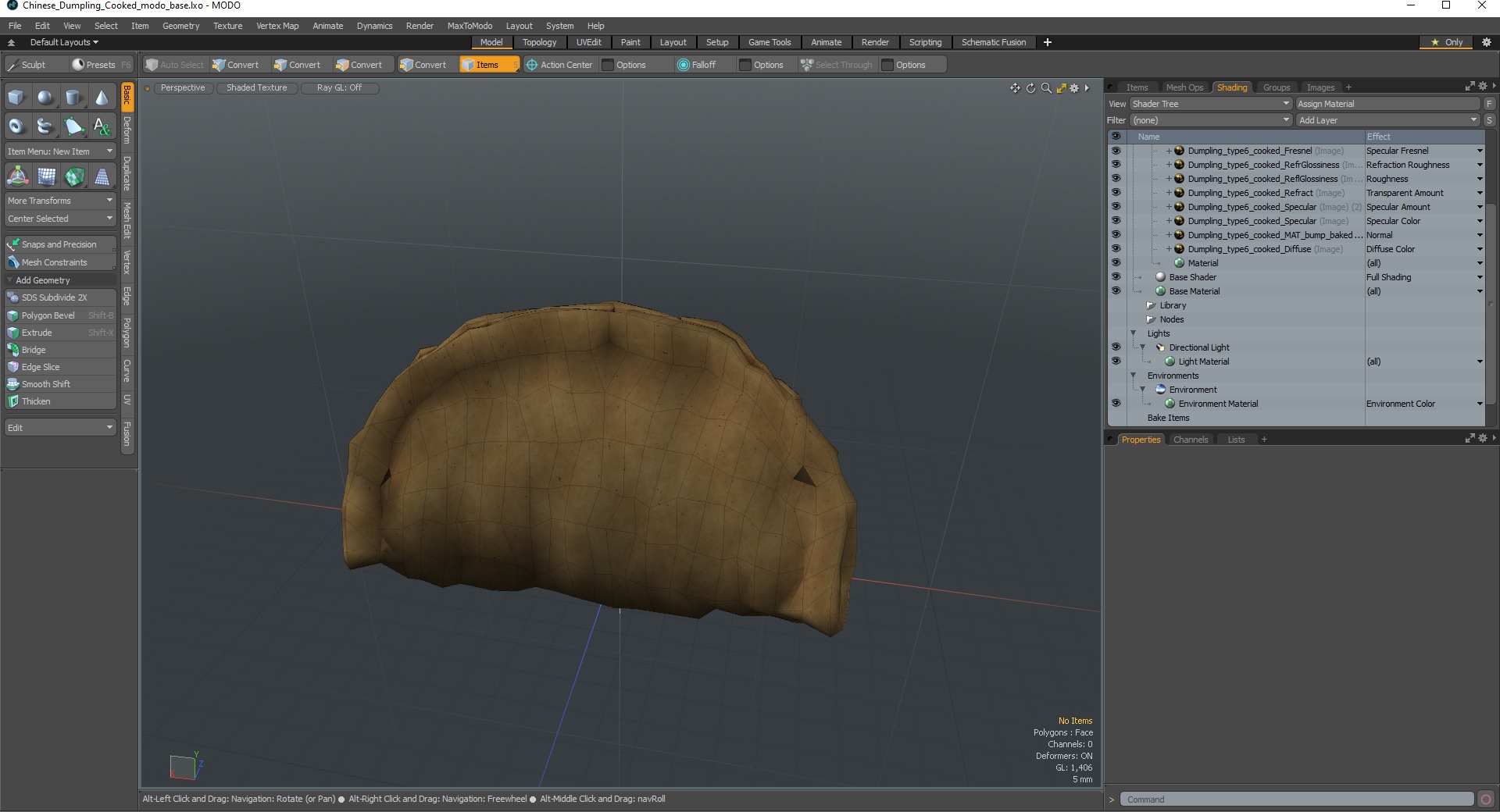Select the Cube primitive tool
Viewport: 1500px width, 812px height.
click(x=17, y=98)
